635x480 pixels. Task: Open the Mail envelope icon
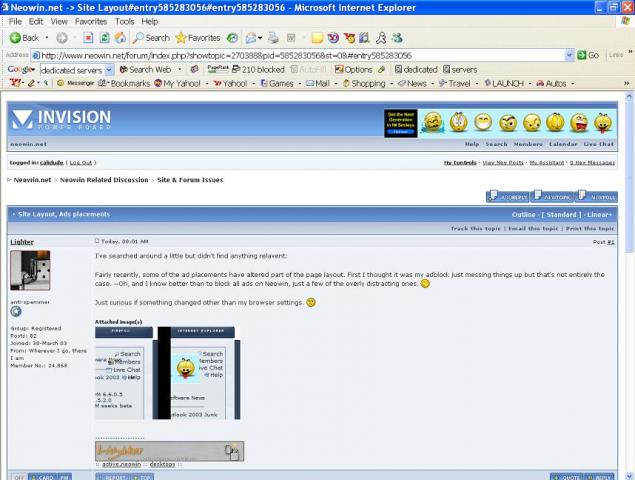[x=251, y=38]
